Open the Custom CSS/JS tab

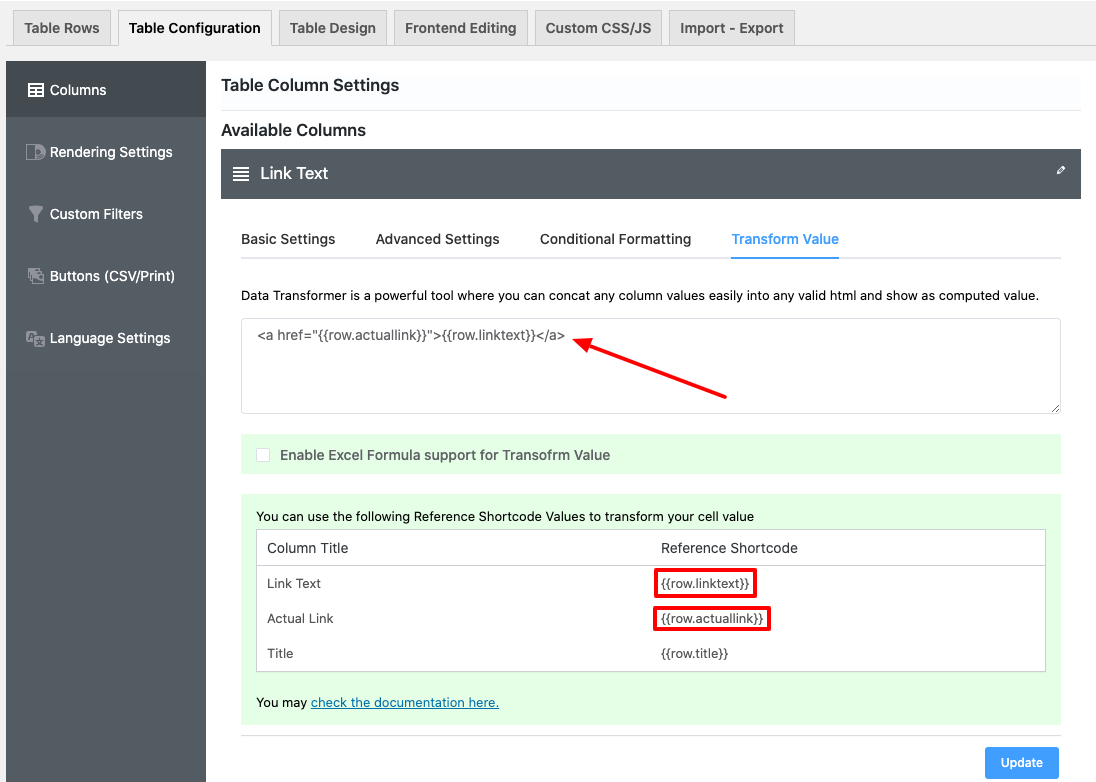[597, 27]
